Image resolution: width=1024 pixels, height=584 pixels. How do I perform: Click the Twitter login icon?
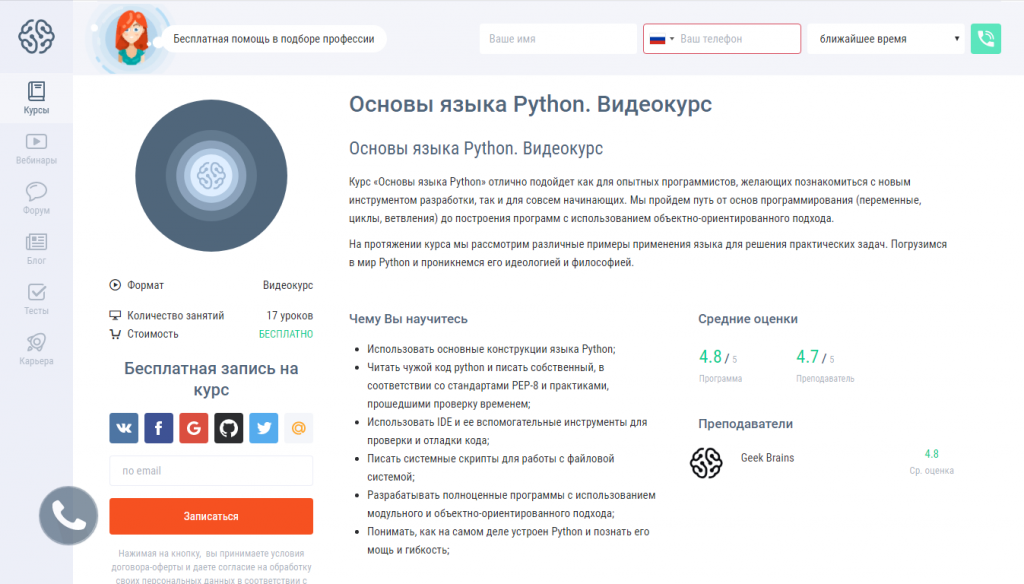click(264, 428)
